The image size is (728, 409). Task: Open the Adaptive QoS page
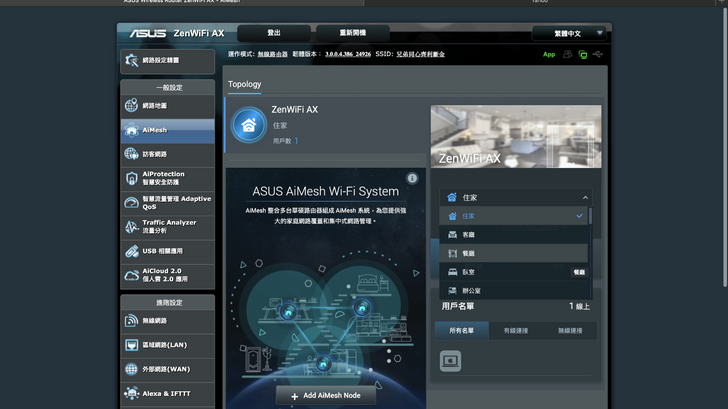167,203
